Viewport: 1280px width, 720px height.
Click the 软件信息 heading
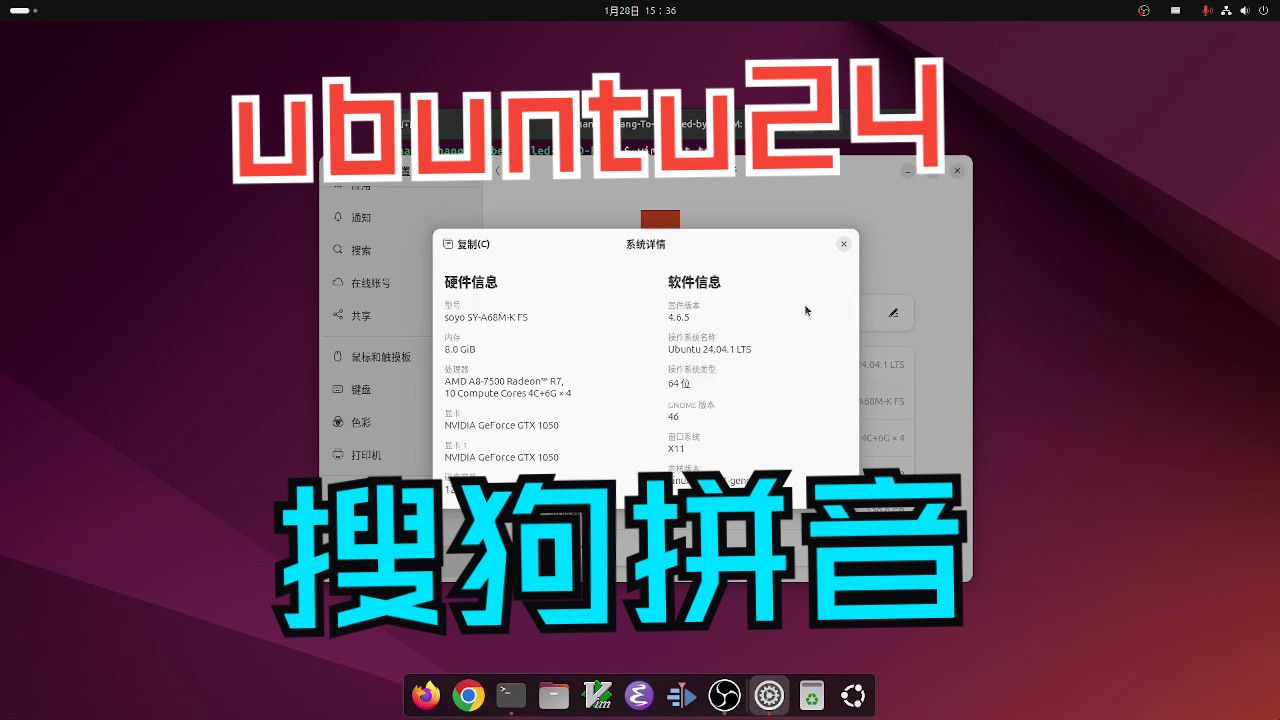click(694, 282)
